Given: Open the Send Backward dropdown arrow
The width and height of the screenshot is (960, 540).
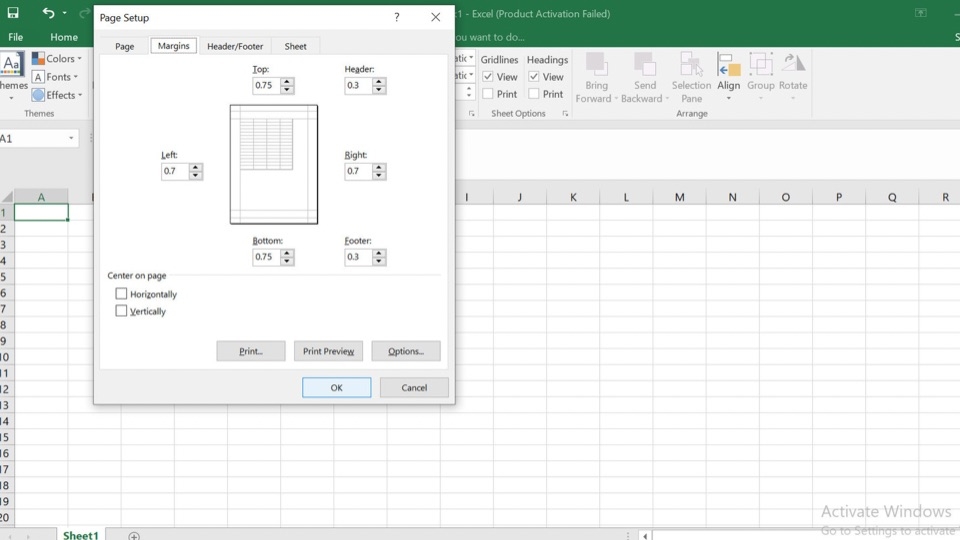Looking at the screenshot, I should click(667, 99).
